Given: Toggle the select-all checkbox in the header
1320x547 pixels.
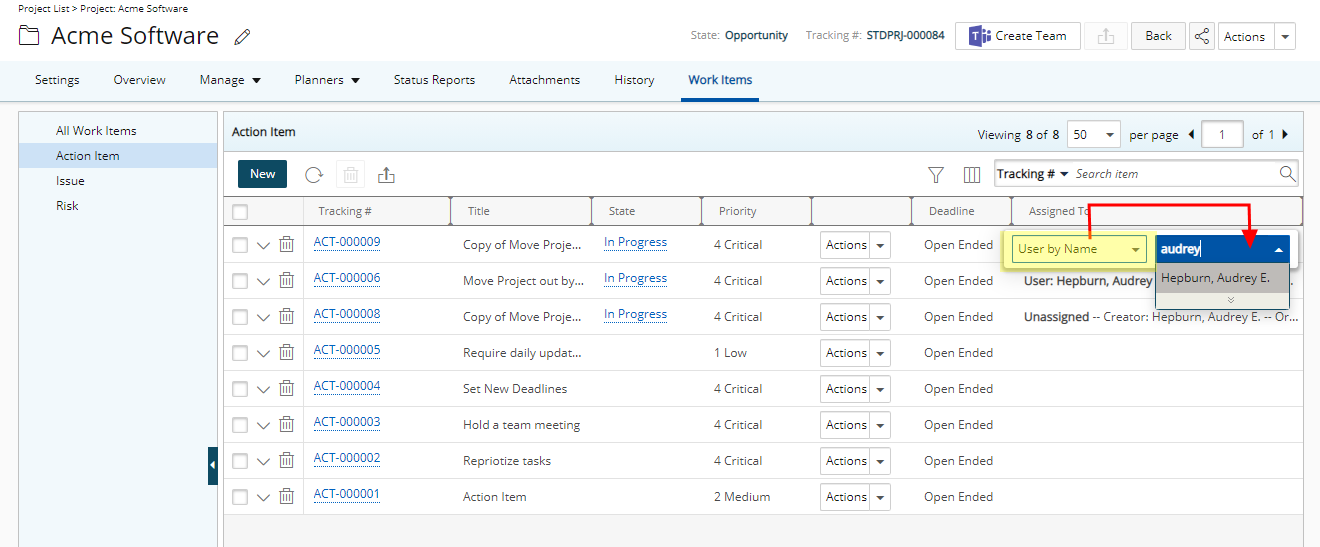Looking at the screenshot, I should pos(240,212).
